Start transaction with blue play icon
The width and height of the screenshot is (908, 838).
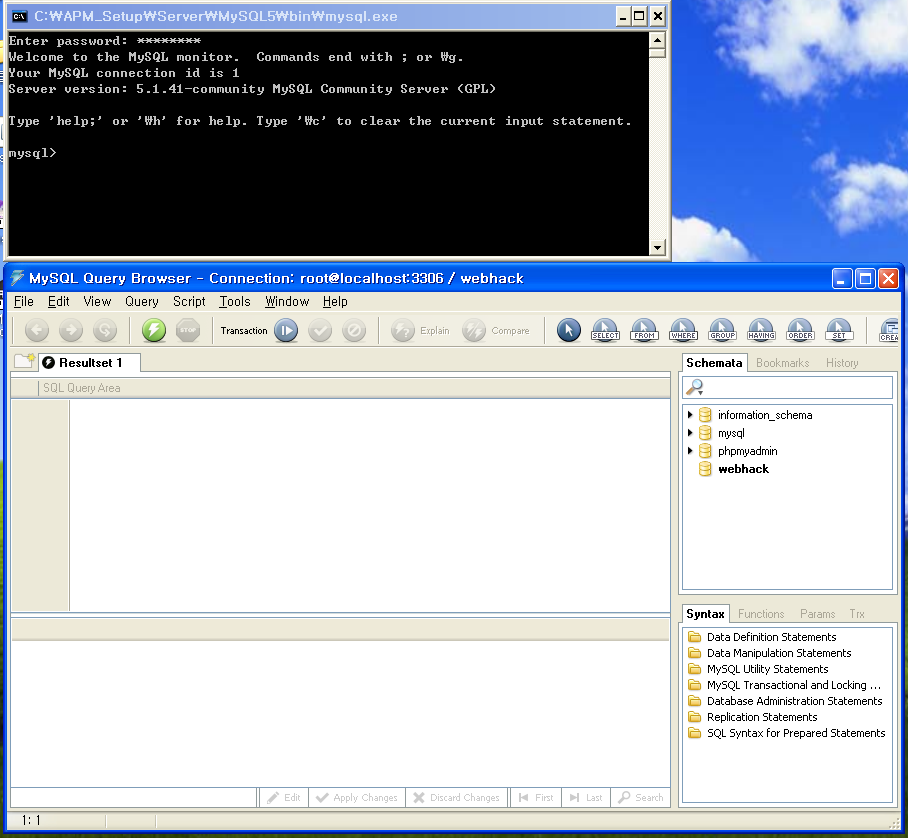pos(286,330)
